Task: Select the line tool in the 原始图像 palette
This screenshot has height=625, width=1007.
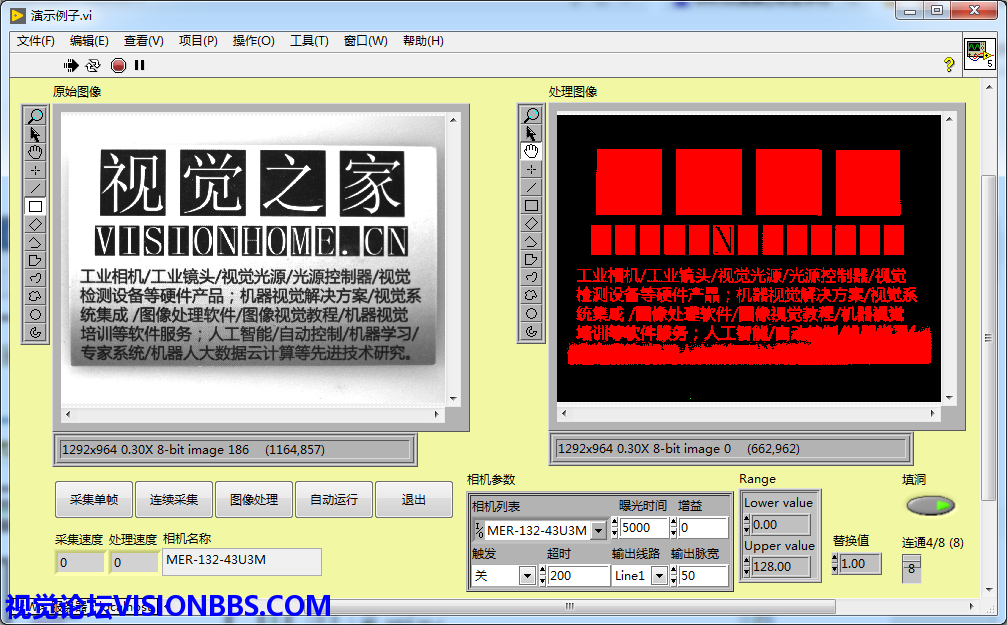Action: click(35, 188)
